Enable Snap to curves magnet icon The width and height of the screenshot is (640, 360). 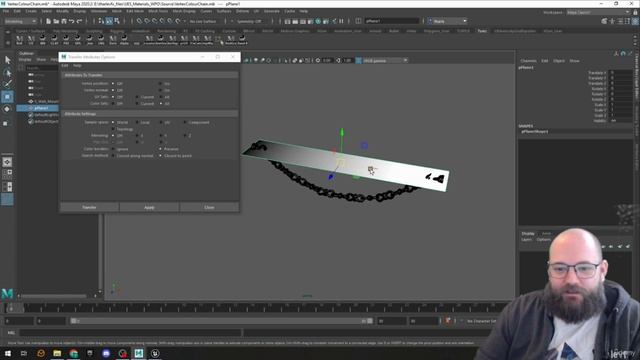[x=147, y=21]
